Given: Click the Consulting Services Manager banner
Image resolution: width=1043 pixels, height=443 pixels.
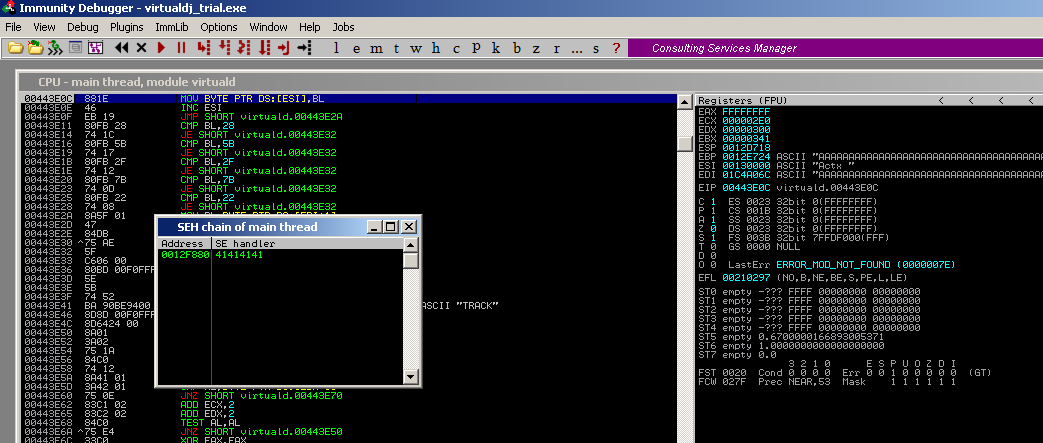Looking at the screenshot, I should click(835, 48).
